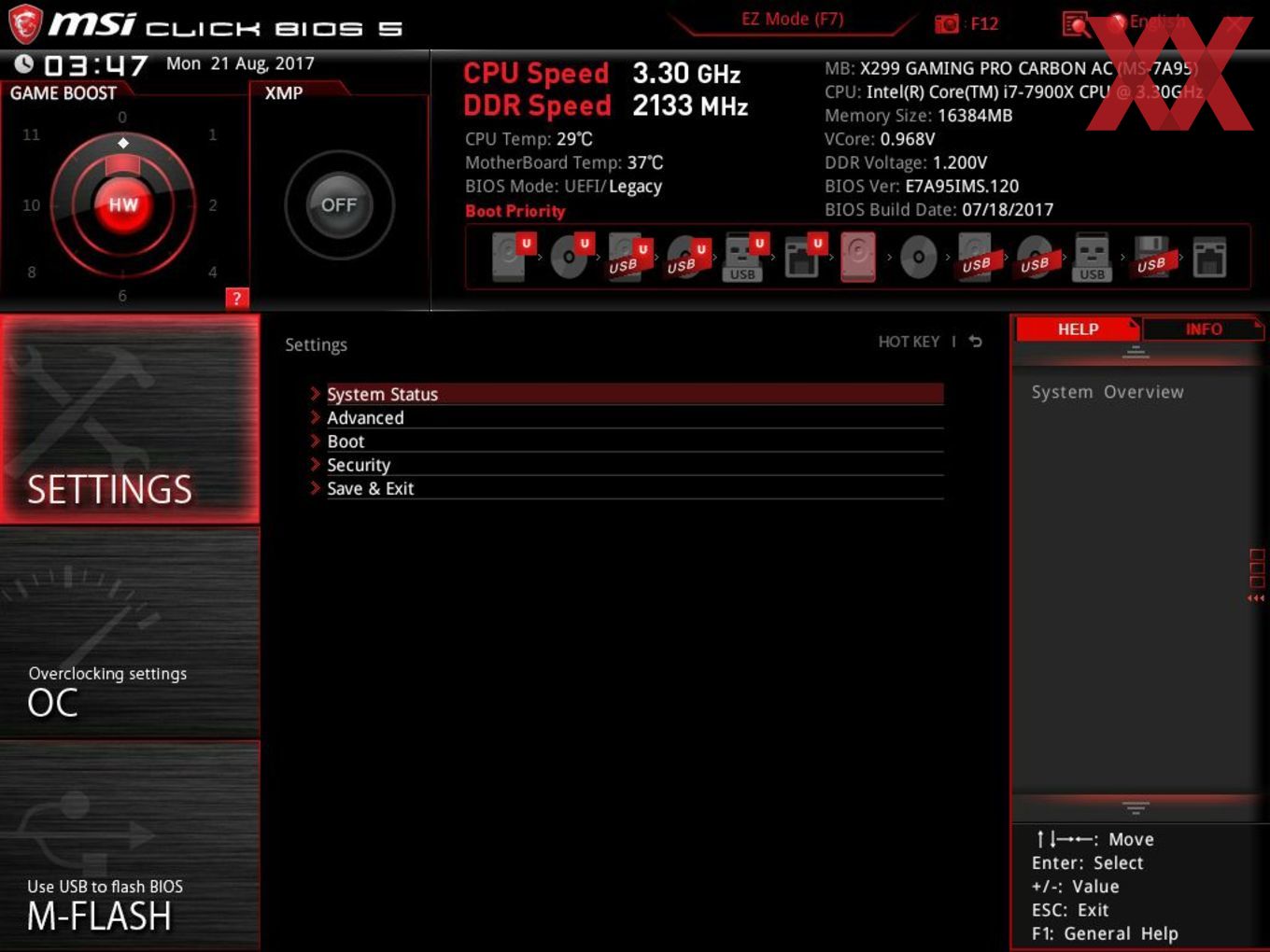Click the triple-arrow expander on the right edge

click(1256, 598)
